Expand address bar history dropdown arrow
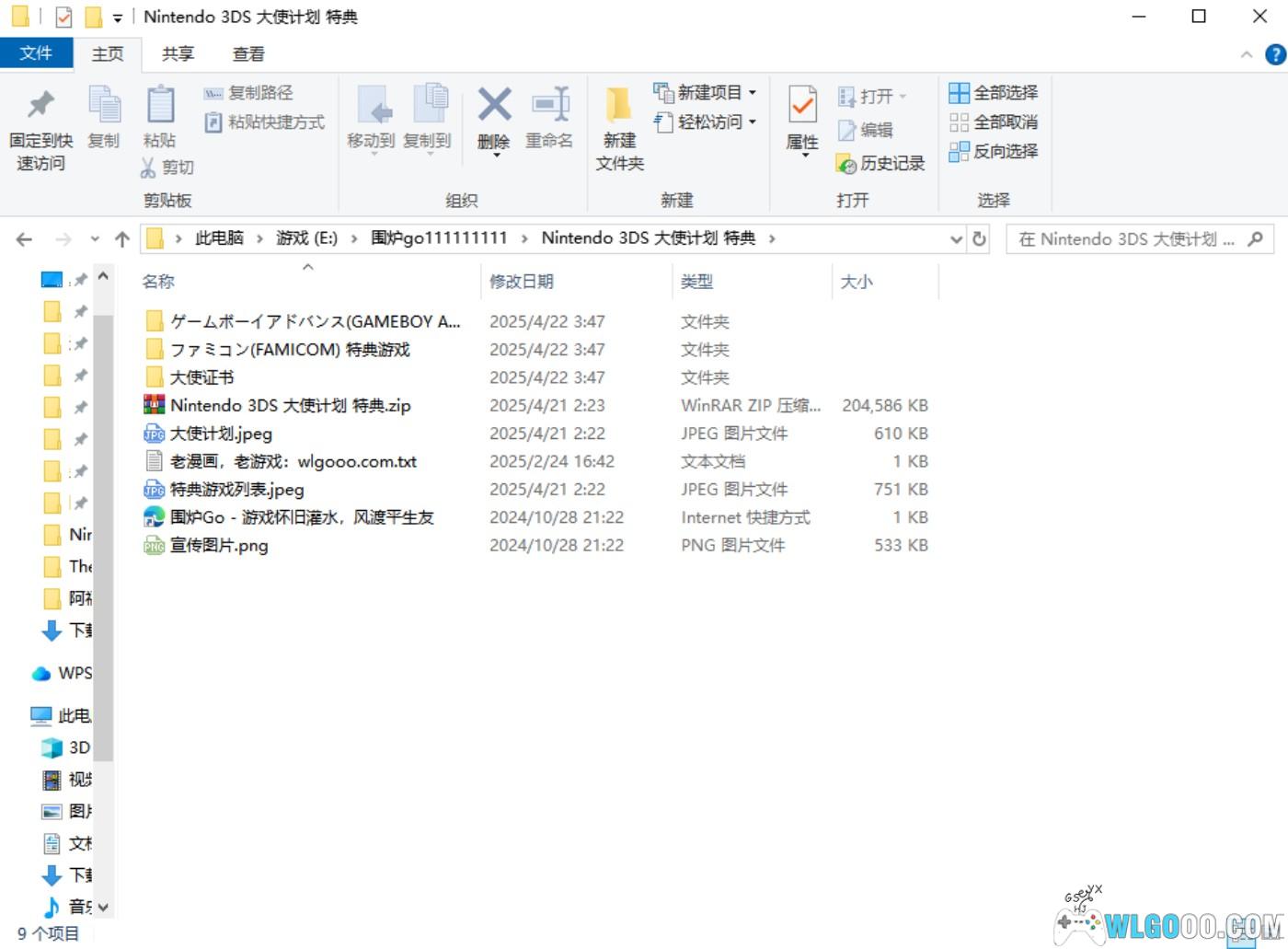This screenshot has height=949, width=1288. [x=956, y=239]
